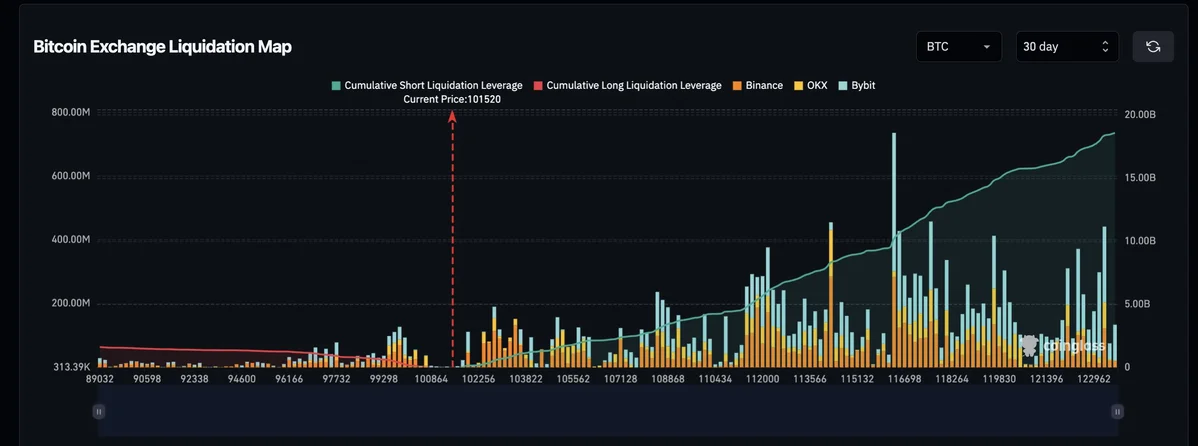The height and width of the screenshot is (446, 1198).
Task: Grab the left range slider handle
Action: (x=99, y=411)
